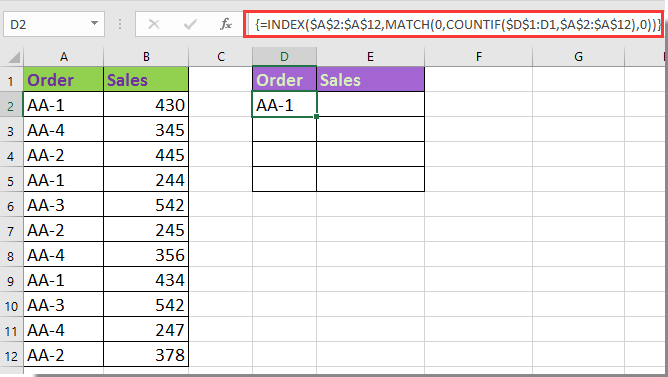Screen dimensions: 668x377
Task: Click inside the Name Box showing D2
Action: [47, 24]
